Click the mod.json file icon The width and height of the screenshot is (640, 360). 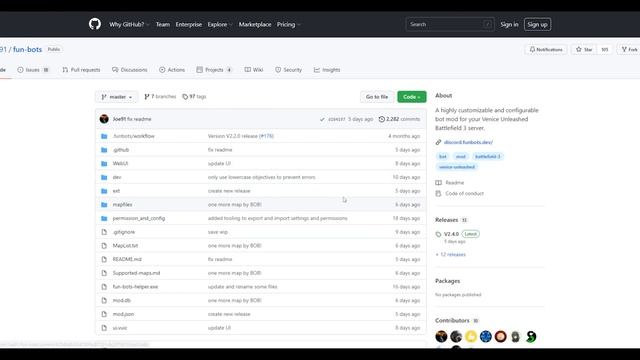(104, 314)
